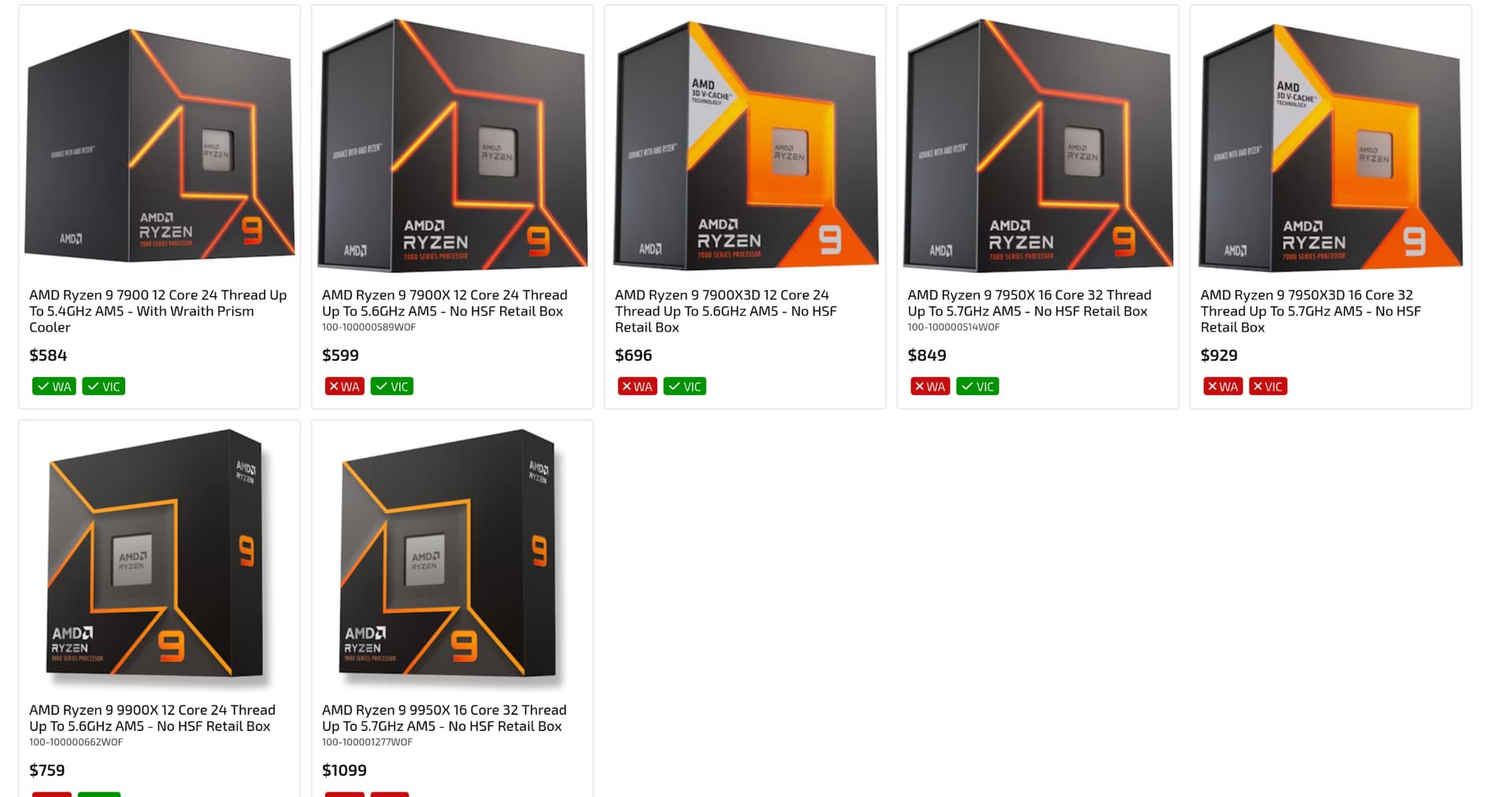
Task: Open the AMD Ryzen 9 9950X title link
Action: [444, 718]
